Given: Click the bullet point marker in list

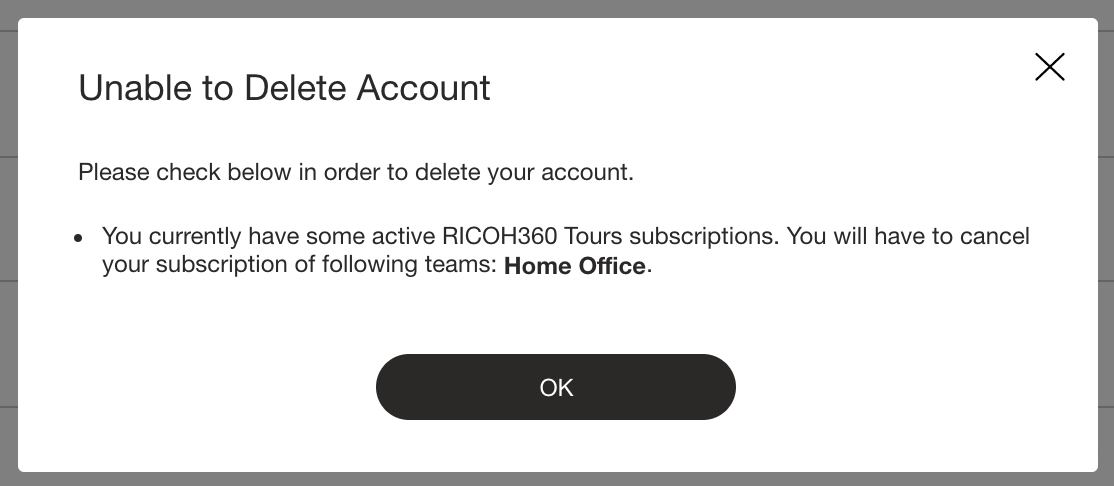Looking at the screenshot, I should [79, 239].
